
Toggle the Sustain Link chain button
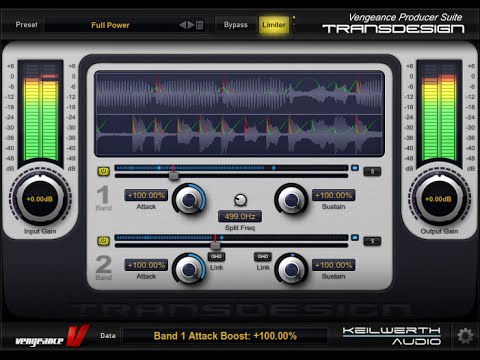point(263,256)
